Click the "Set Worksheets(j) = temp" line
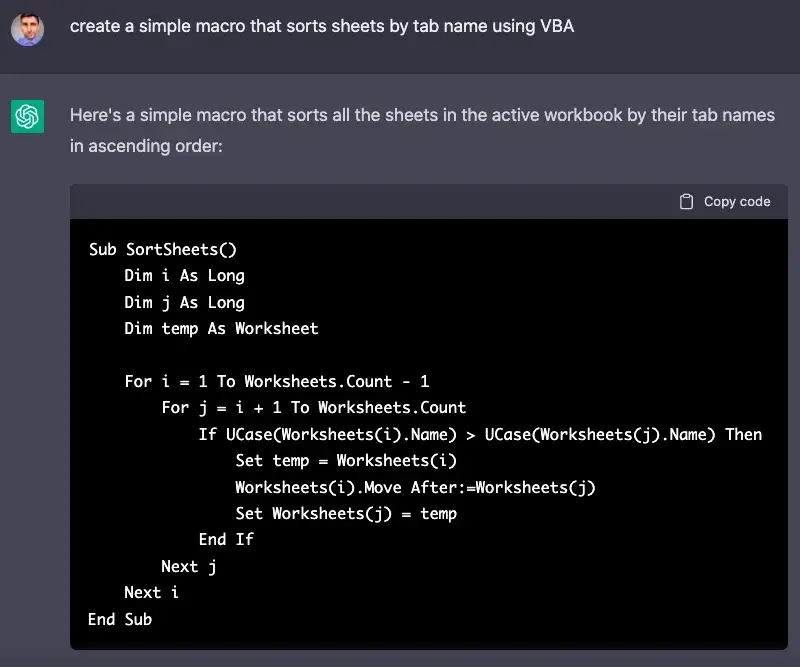The width and height of the screenshot is (800, 667). pos(345,513)
